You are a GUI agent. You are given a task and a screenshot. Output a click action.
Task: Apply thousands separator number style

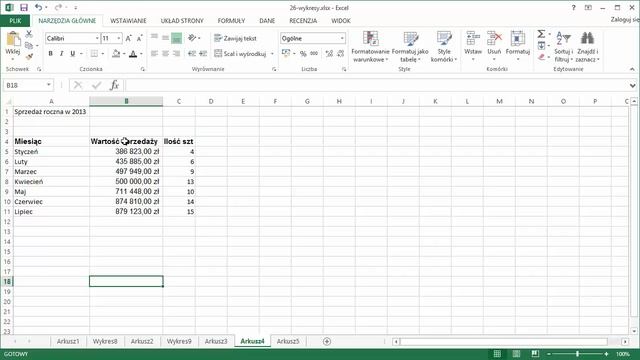tap(314, 53)
